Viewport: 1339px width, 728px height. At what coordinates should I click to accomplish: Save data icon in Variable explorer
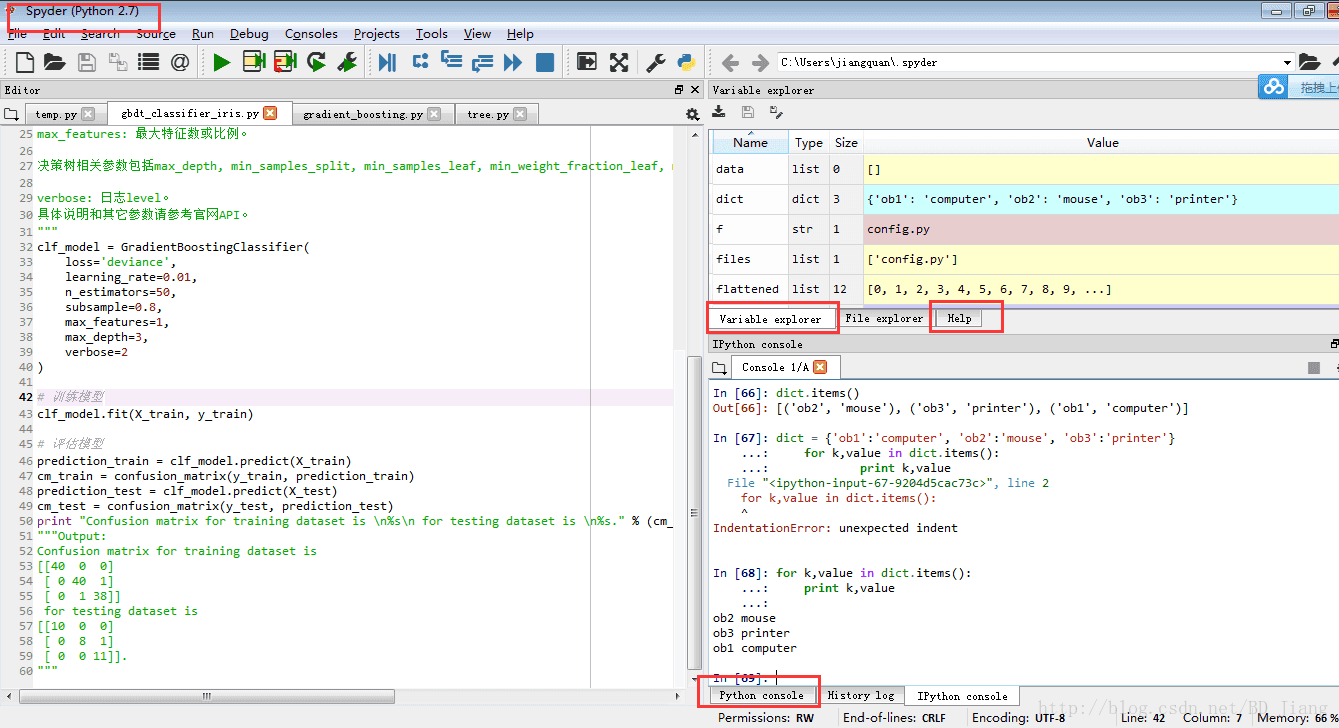coord(747,112)
